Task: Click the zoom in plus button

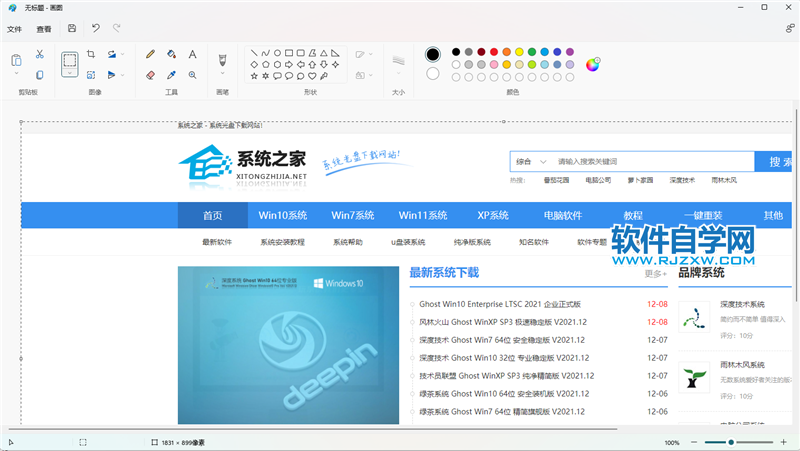Action: [784, 442]
